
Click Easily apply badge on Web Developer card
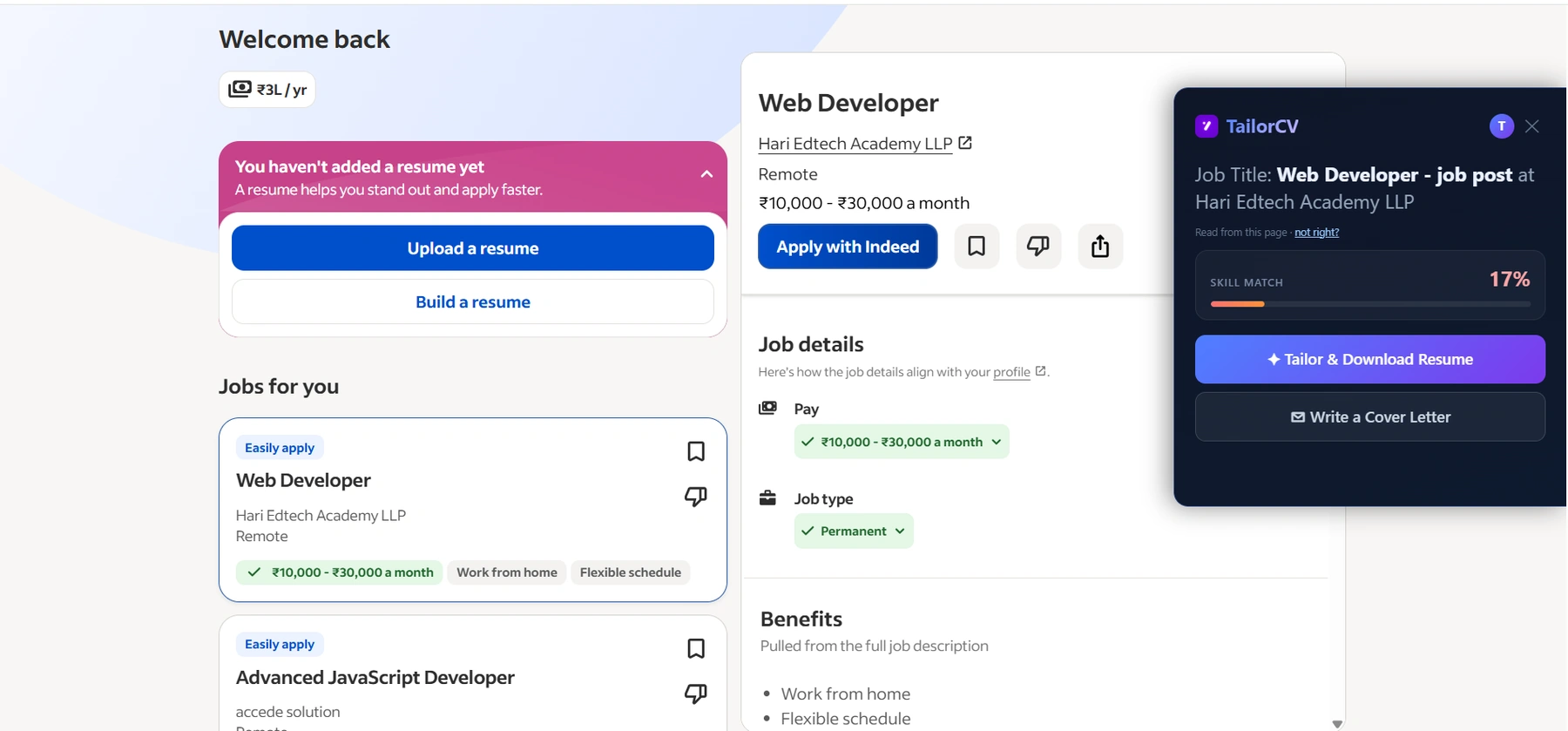(x=280, y=448)
